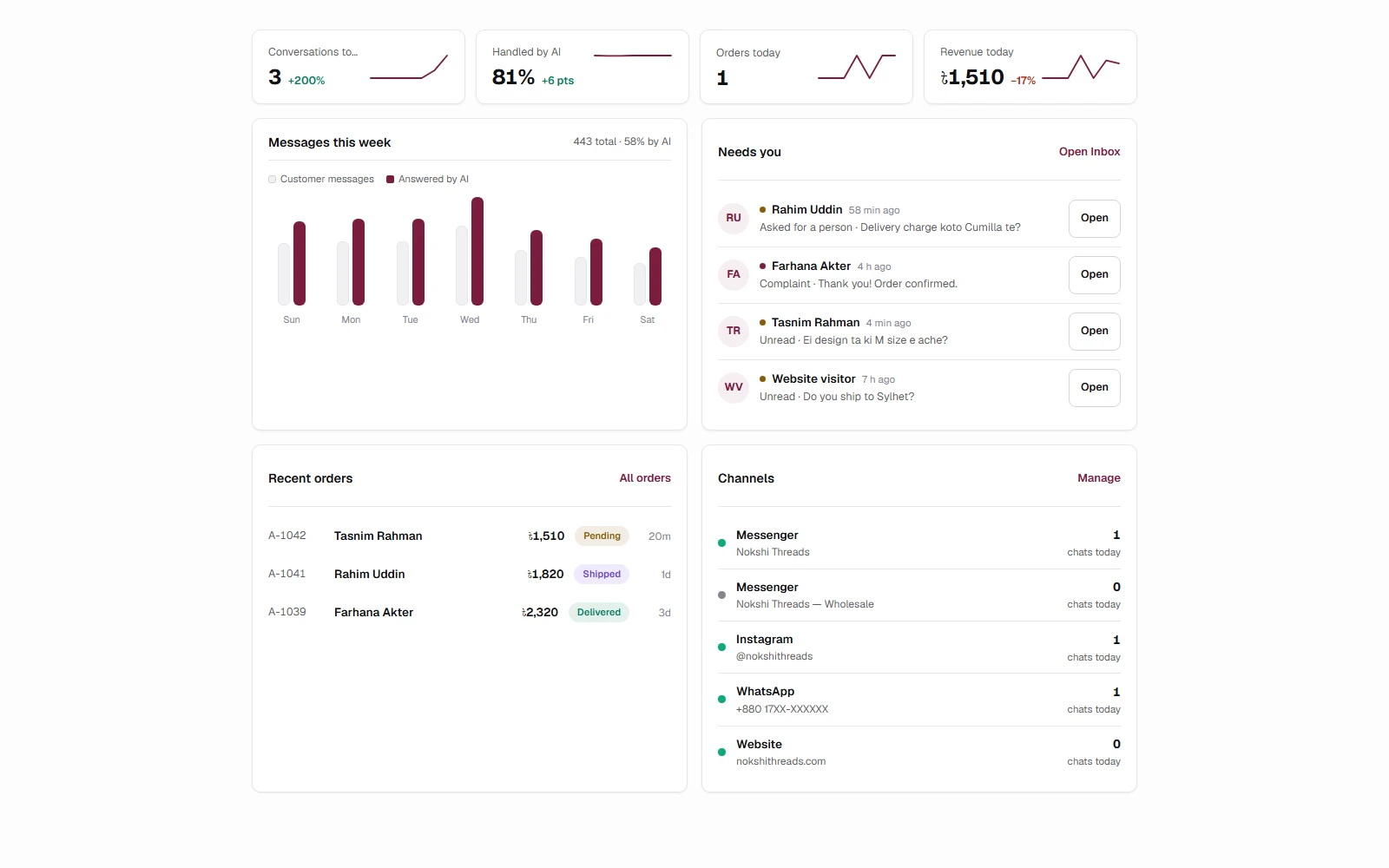Click the Pending status badge
The width and height of the screenshot is (1389, 868).
point(602,536)
